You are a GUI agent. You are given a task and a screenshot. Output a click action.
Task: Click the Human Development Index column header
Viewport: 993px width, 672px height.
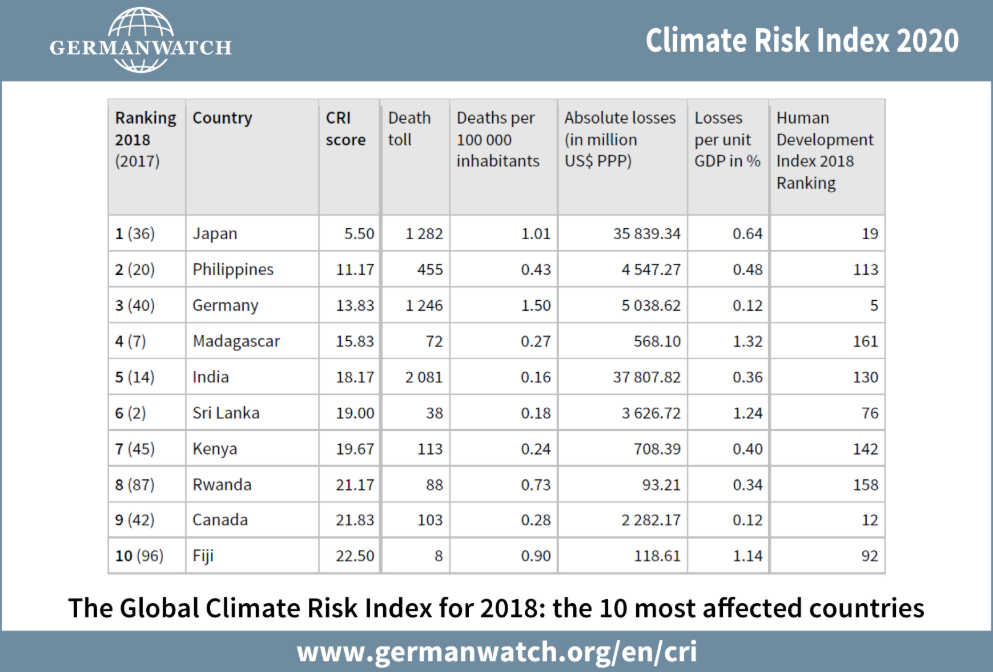[x=825, y=150]
